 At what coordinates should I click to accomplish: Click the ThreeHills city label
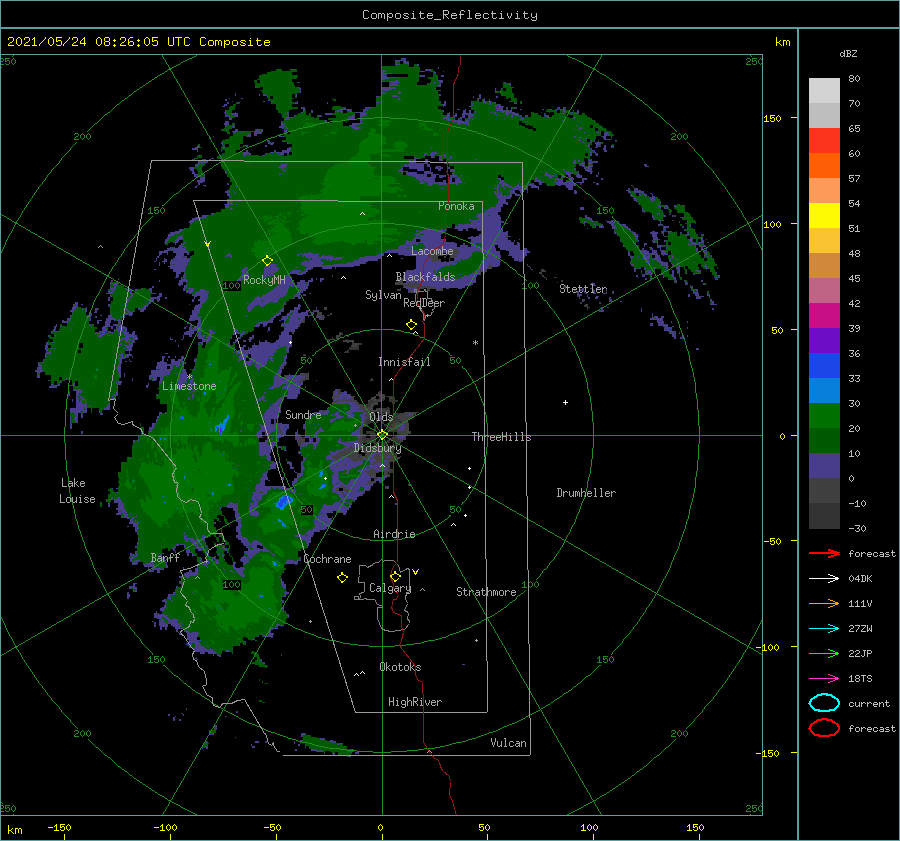point(501,437)
